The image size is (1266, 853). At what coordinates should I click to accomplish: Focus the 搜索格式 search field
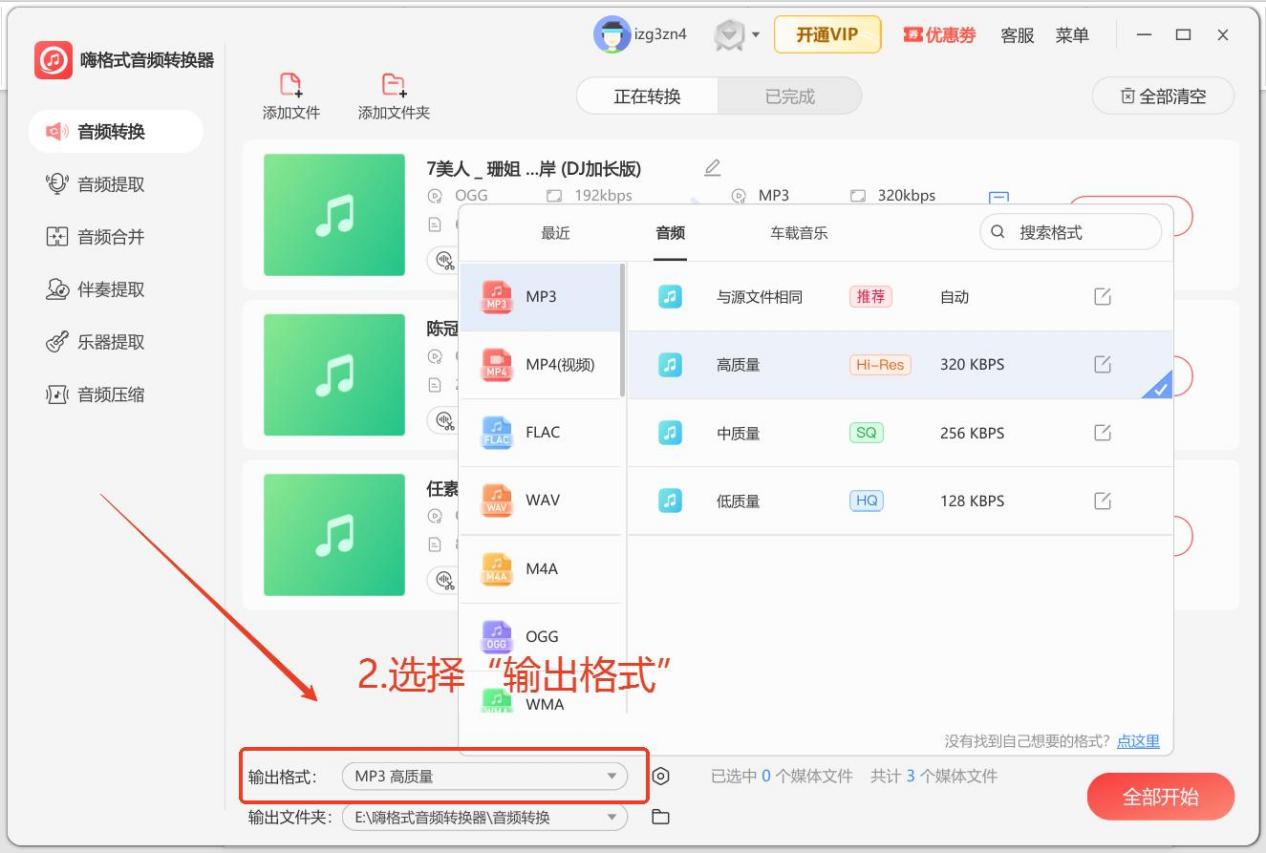1071,232
